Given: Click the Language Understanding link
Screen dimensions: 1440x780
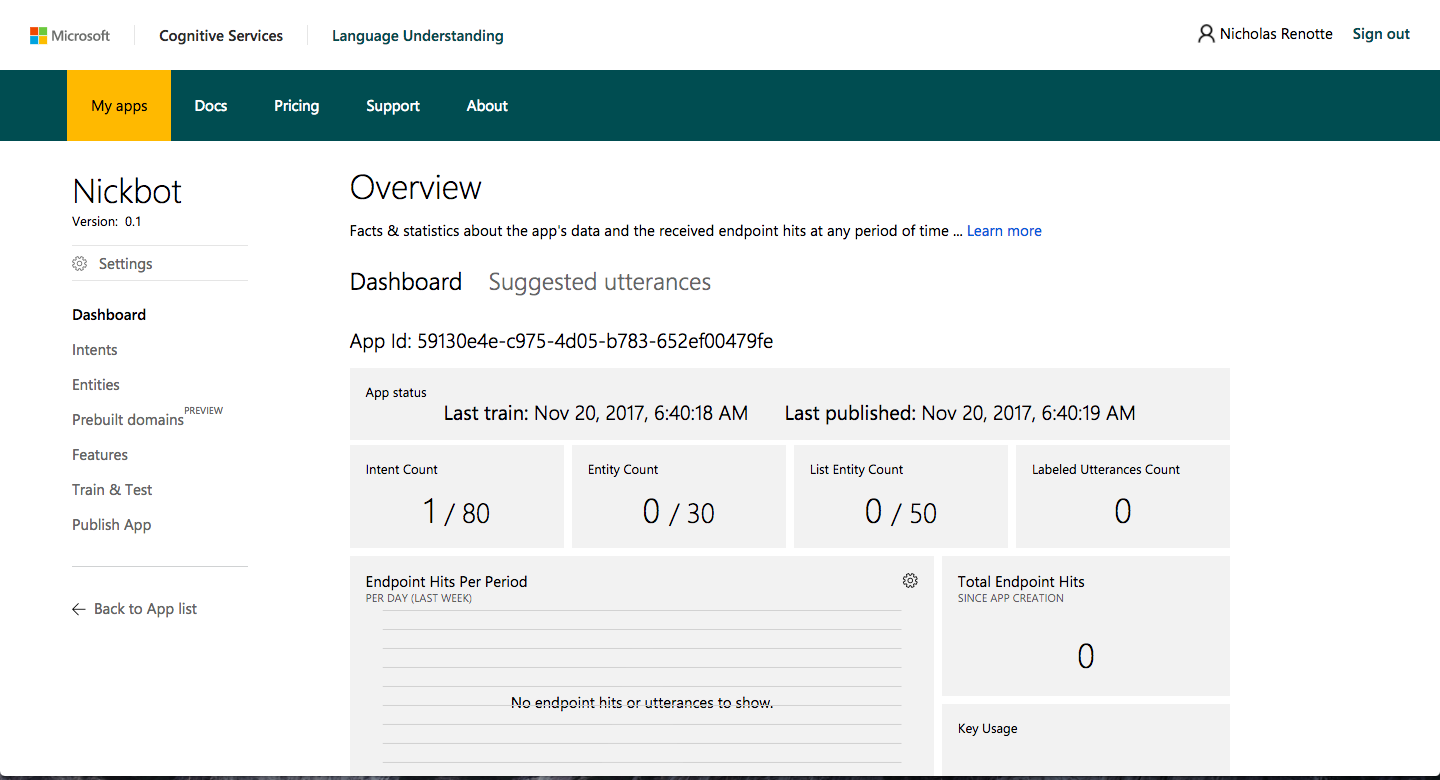Looking at the screenshot, I should [418, 36].
